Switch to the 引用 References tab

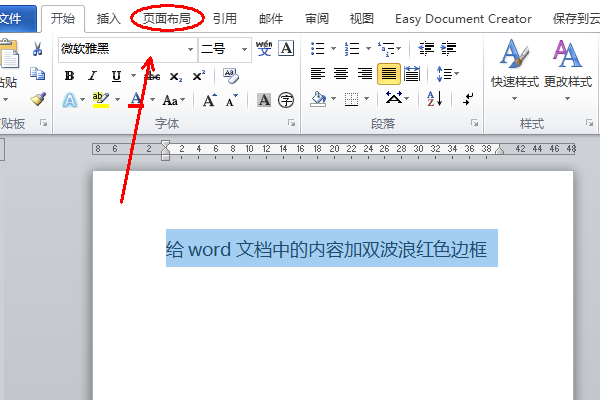[225, 18]
